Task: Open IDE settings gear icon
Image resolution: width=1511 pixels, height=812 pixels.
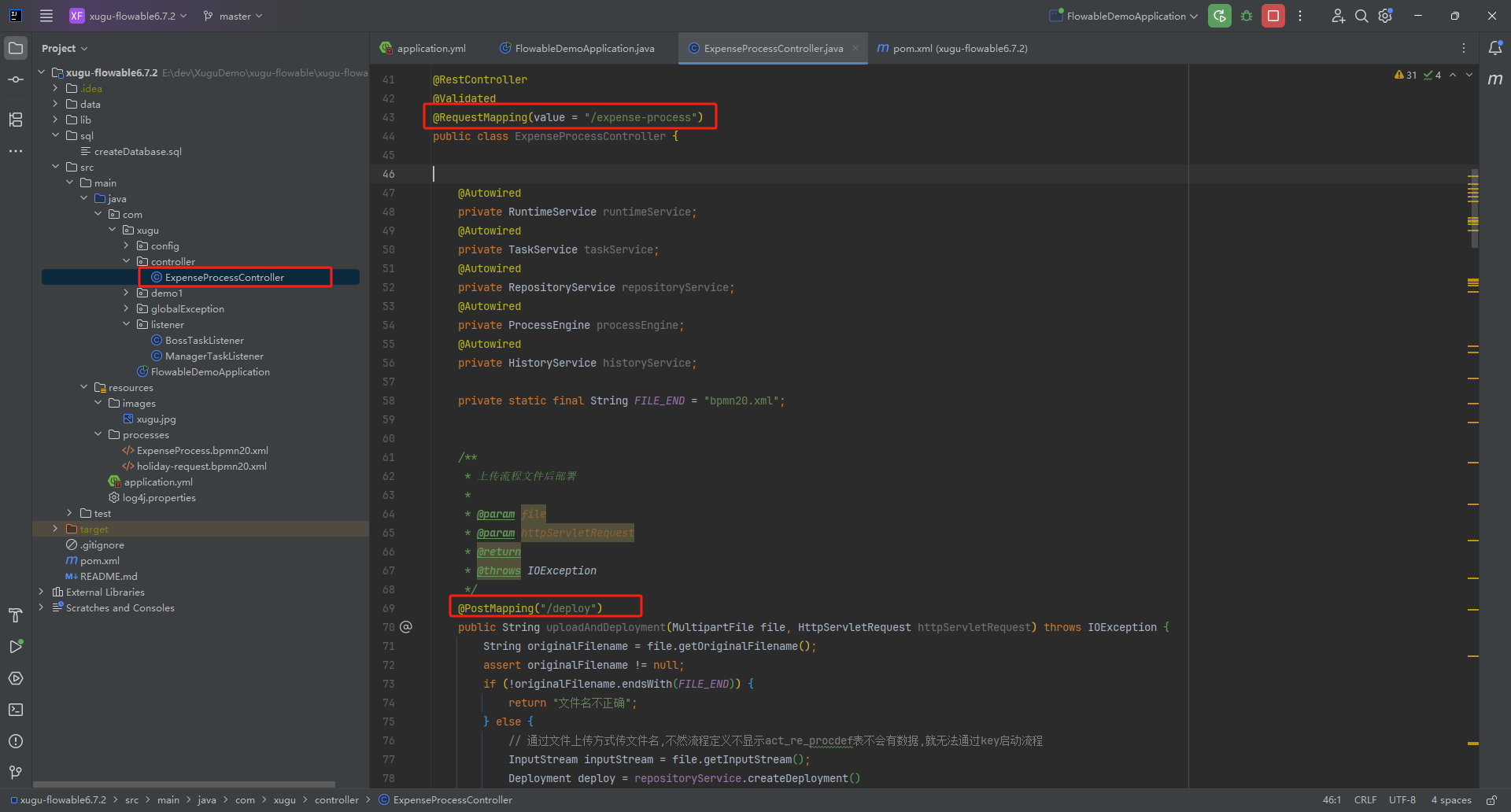Action: click(1386, 16)
